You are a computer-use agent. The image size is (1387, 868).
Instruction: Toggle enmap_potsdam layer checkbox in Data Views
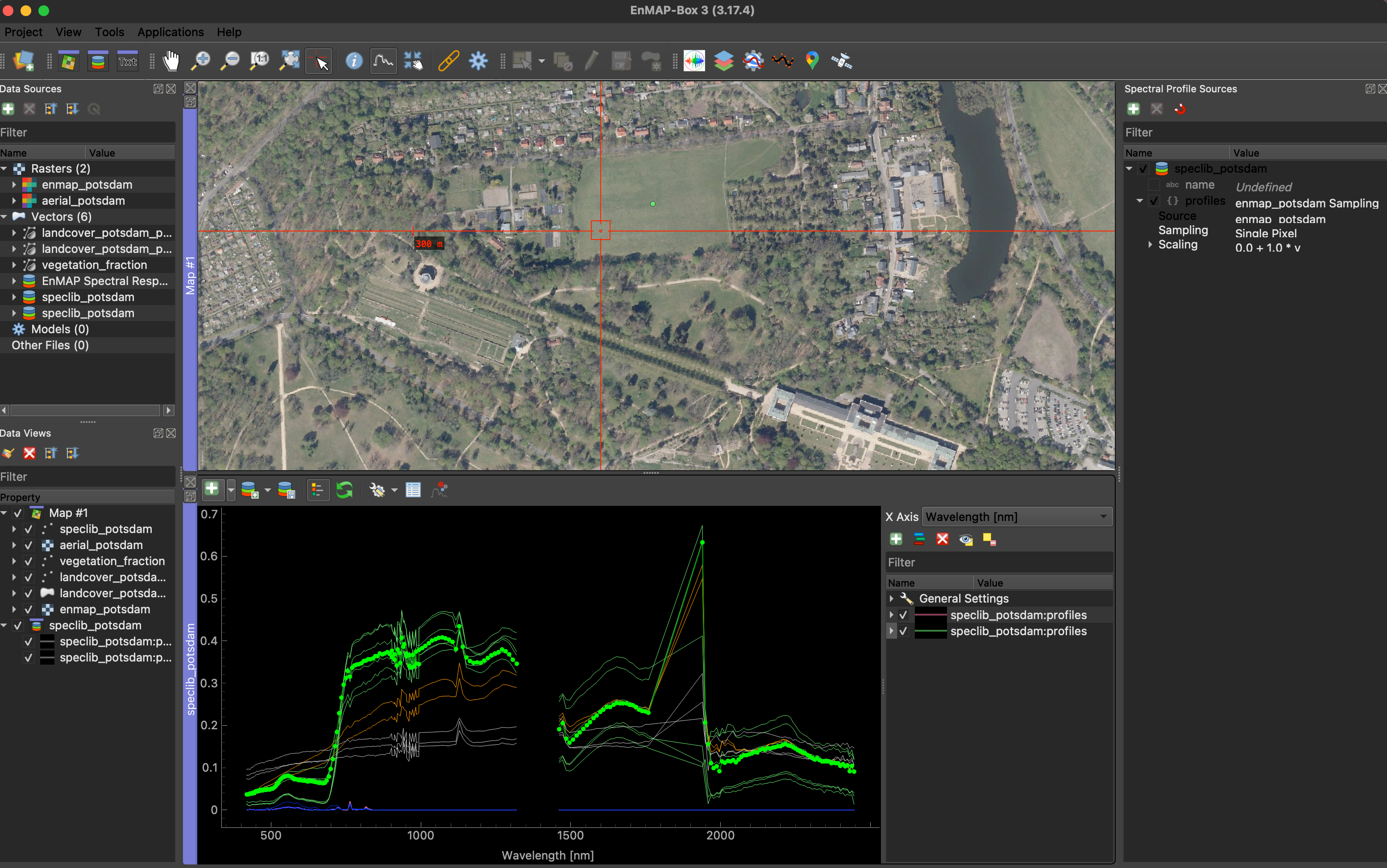pos(28,609)
